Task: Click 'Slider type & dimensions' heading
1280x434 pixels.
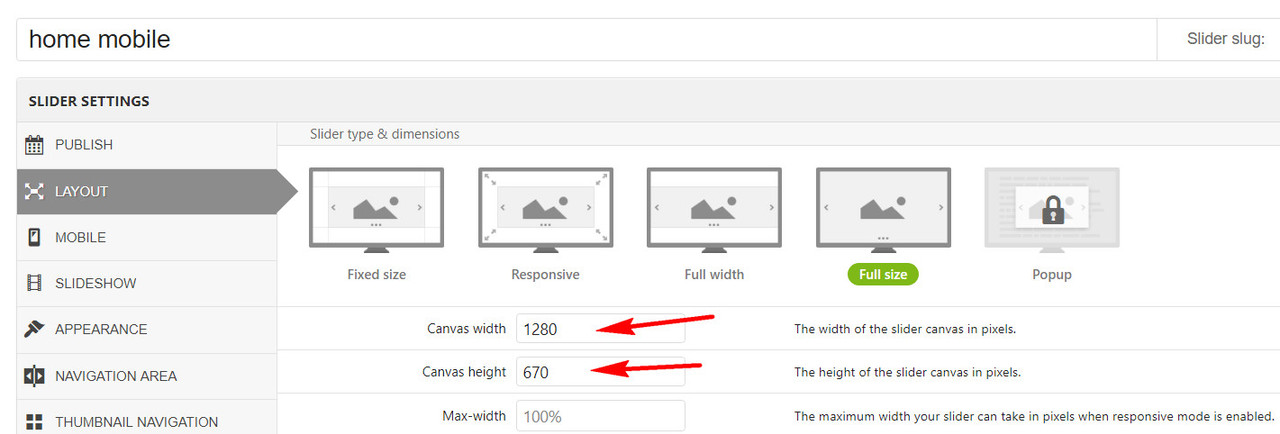Action: click(385, 134)
